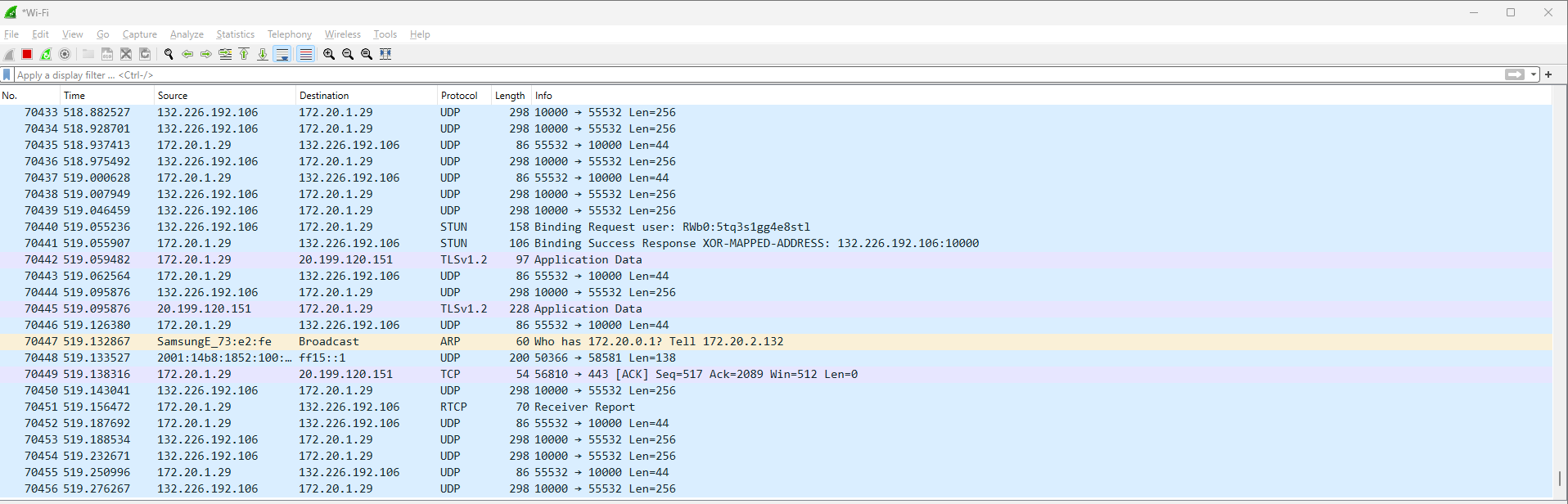This screenshot has width=1568, height=504.
Task: Toggle auto-scroll during live capture
Action: pos(282,54)
